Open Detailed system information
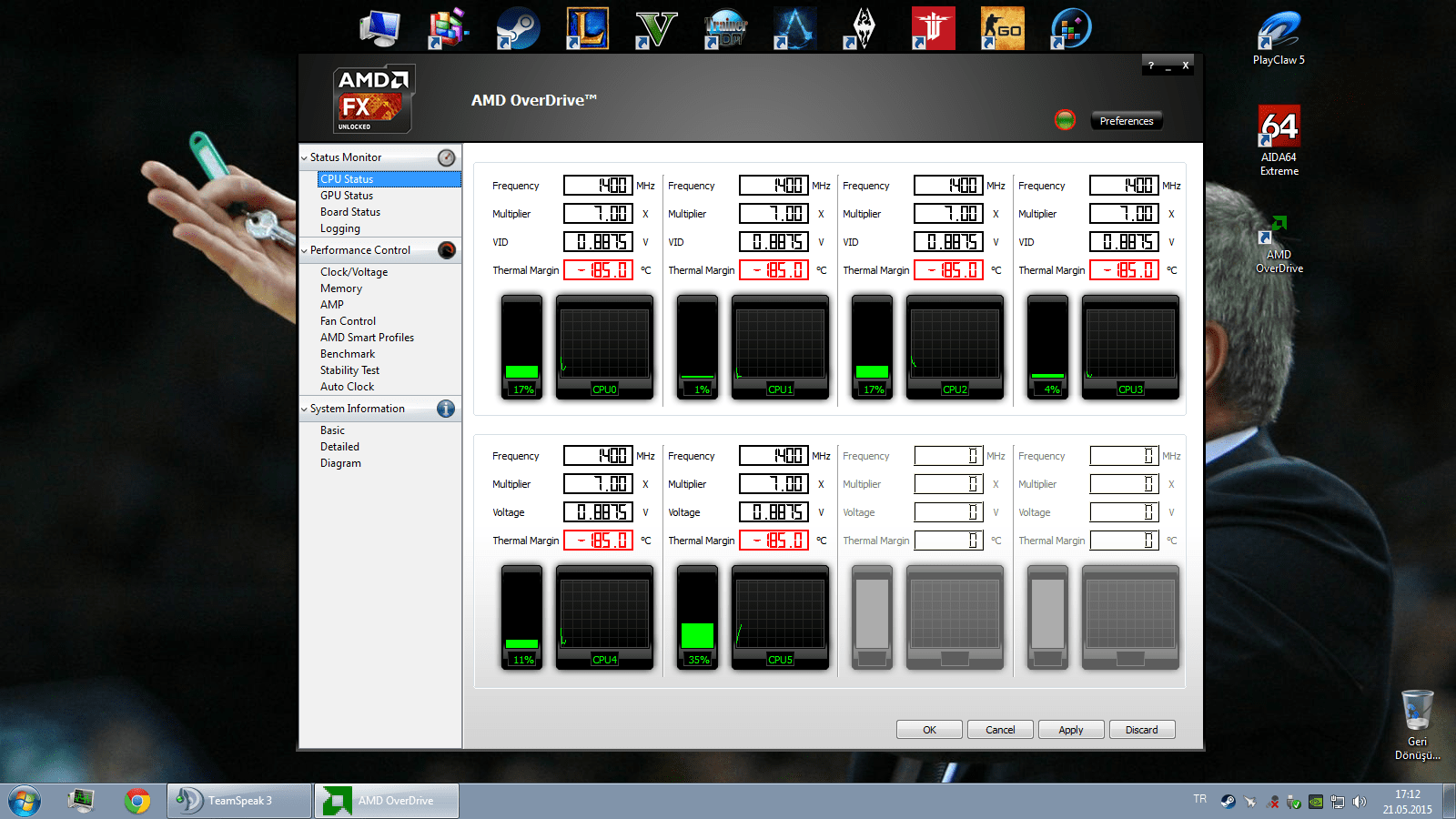 pos(339,447)
